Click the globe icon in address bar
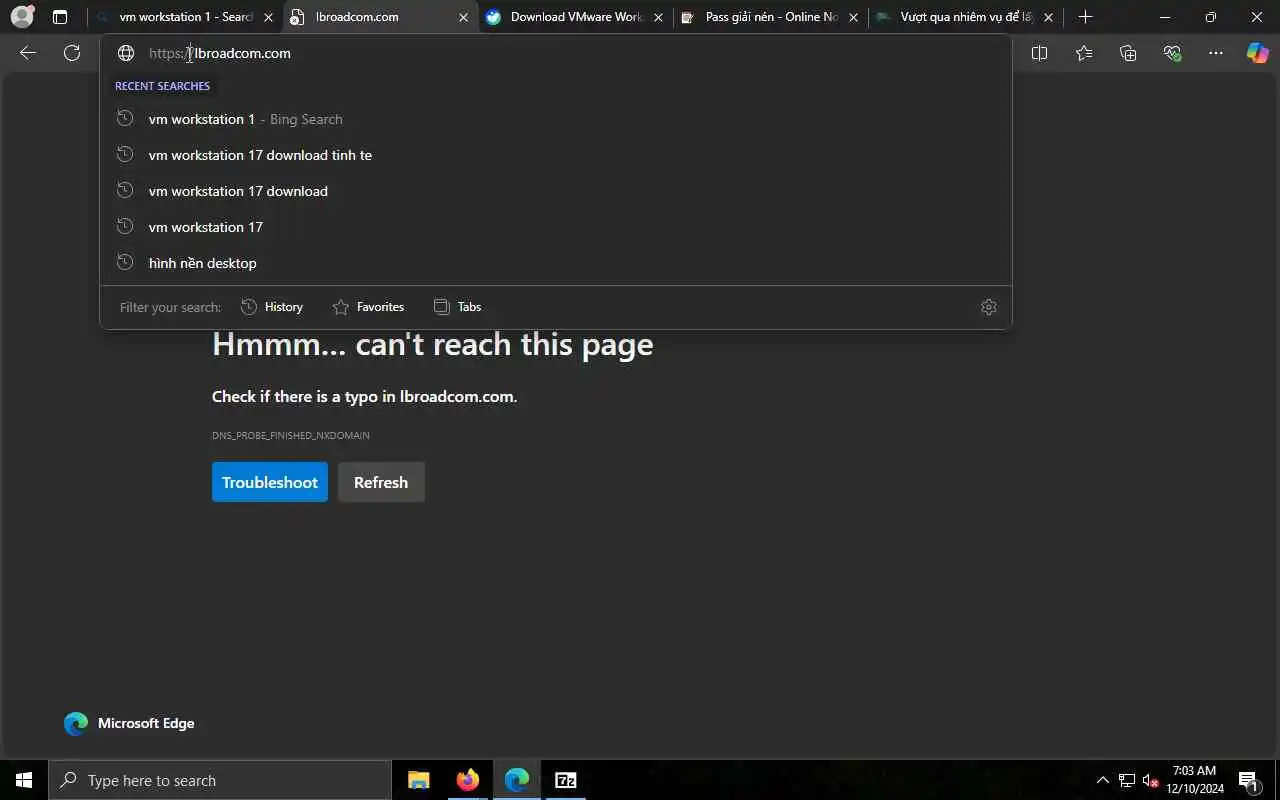 pos(126,53)
